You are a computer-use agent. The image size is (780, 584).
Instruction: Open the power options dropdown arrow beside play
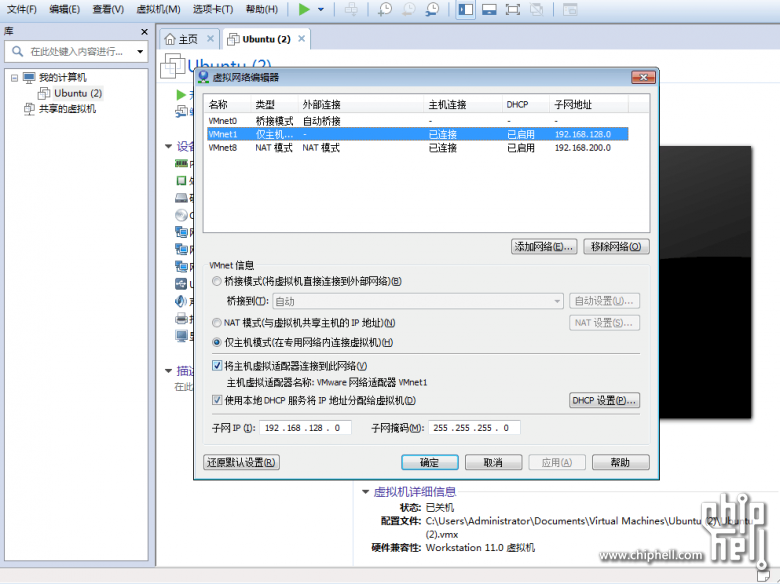click(x=321, y=9)
